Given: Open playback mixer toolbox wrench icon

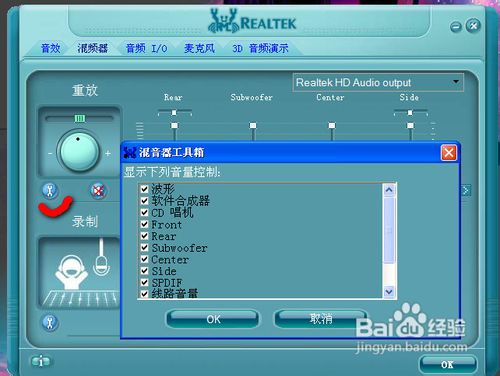Looking at the screenshot, I should point(50,191).
